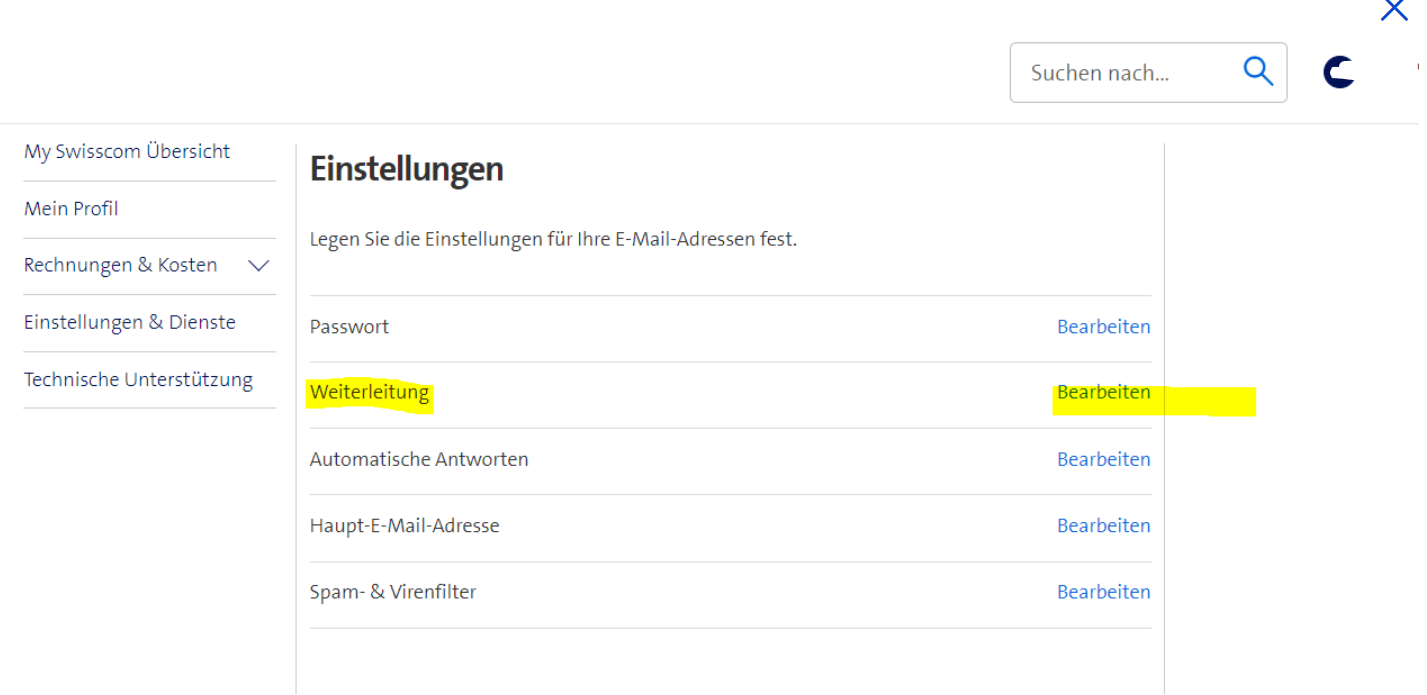
Task: Select the Haupt-E-Mail-Adresse row label
Action: [x=404, y=526]
